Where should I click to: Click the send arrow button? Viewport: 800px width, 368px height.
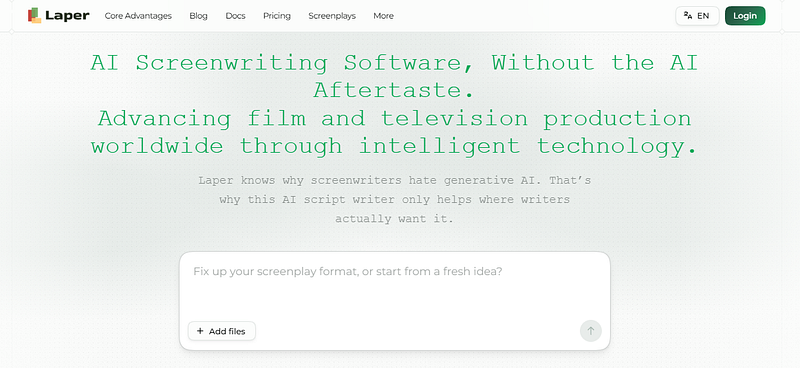tap(590, 331)
